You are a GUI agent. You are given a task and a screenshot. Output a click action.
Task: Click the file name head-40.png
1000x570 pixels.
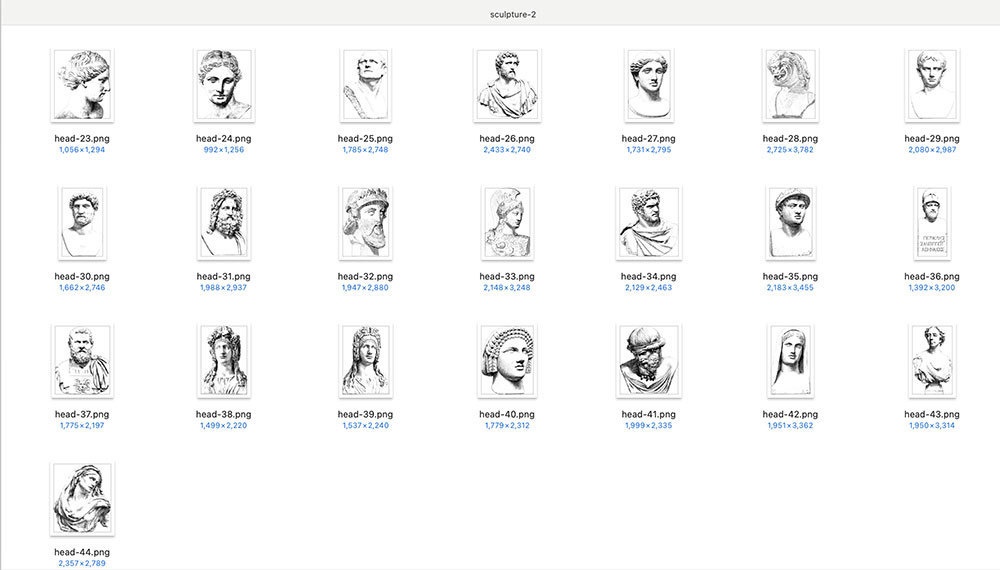(507, 414)
